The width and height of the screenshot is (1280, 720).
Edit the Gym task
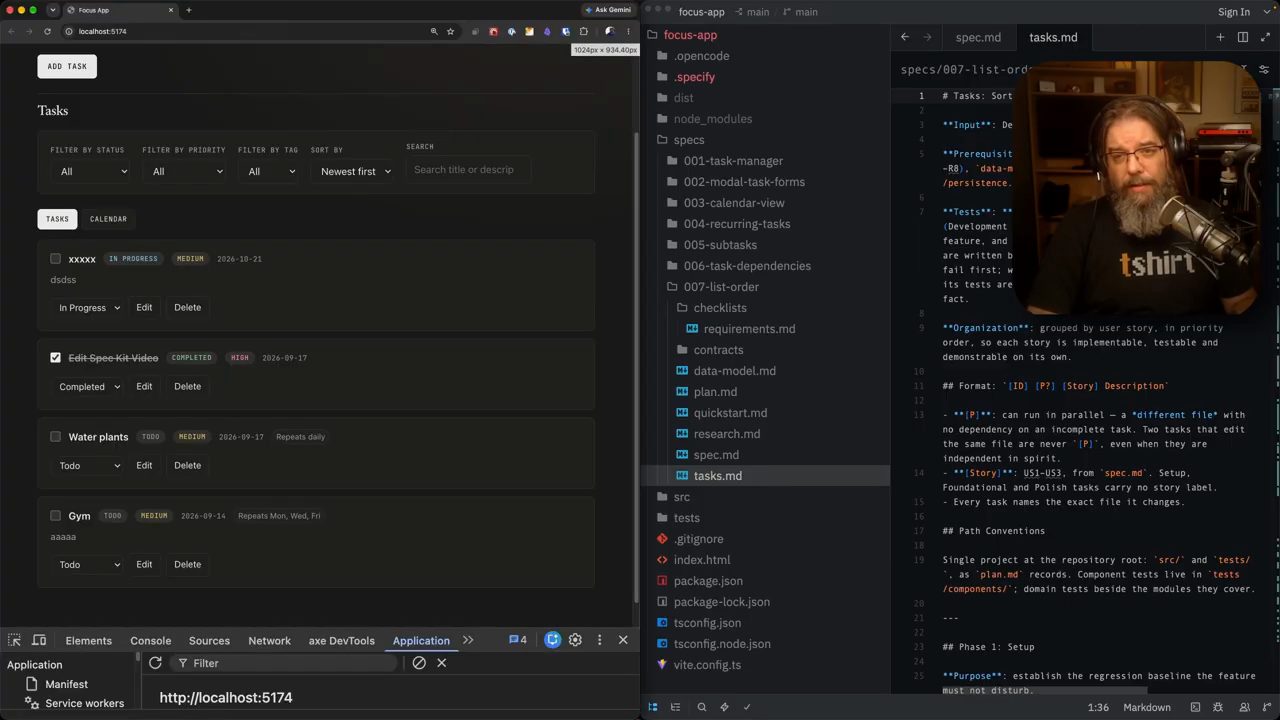pyautogui.click(x=144, y=564)
